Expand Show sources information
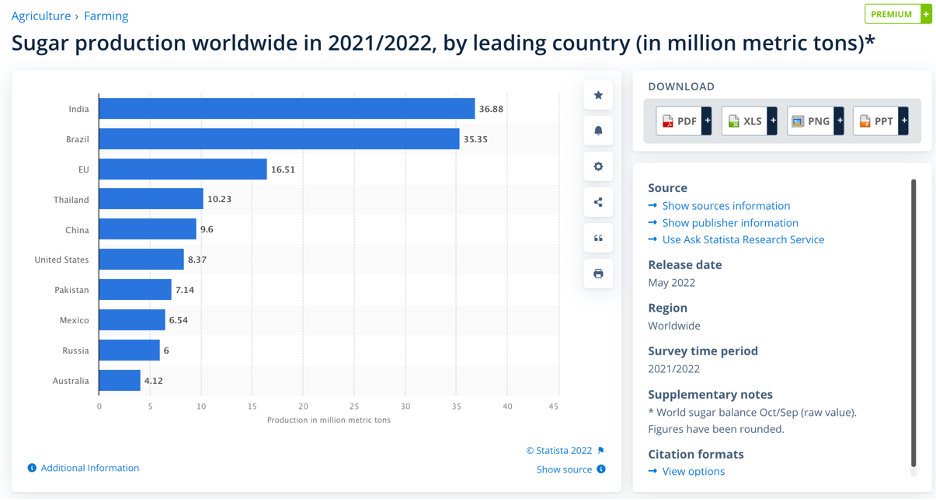Image resolution: width=936 pixels, height=500 pixels. (725, 206)
